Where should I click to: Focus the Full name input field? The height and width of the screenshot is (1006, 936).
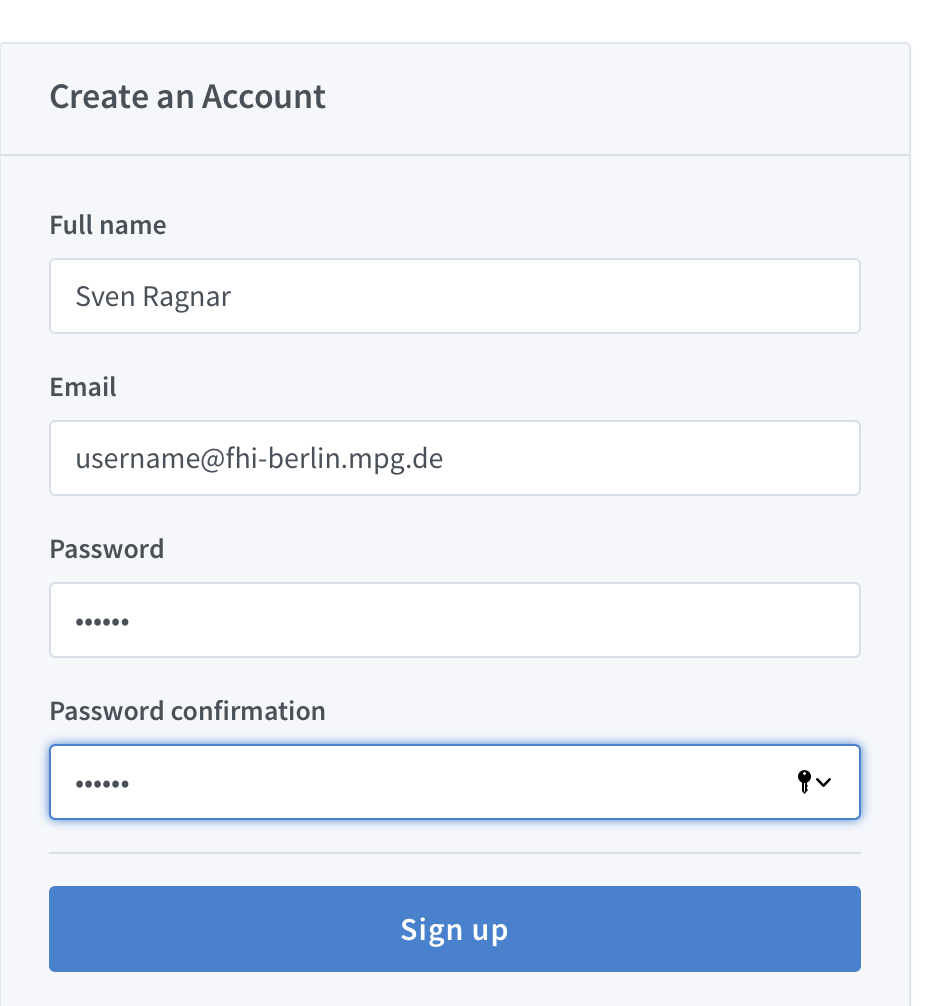[x=455, y=296]
